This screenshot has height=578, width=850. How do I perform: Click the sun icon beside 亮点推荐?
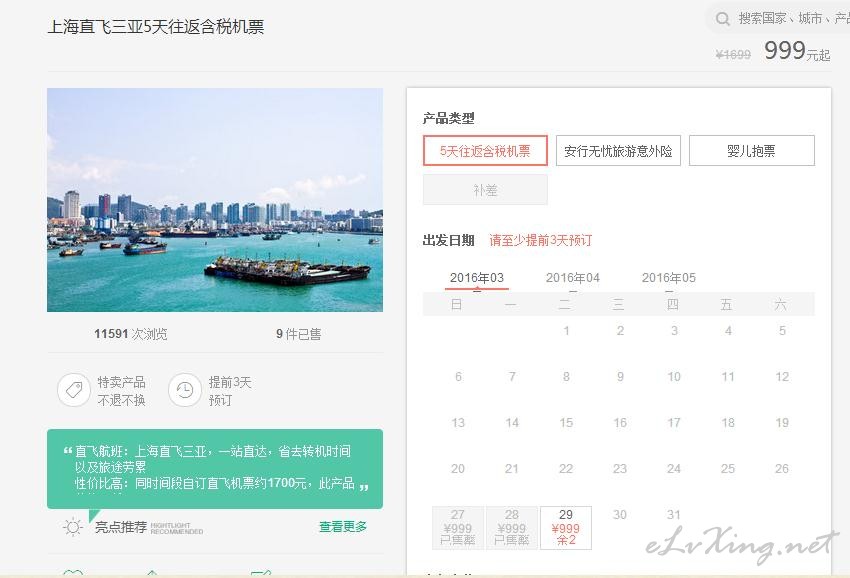[73, 526]
